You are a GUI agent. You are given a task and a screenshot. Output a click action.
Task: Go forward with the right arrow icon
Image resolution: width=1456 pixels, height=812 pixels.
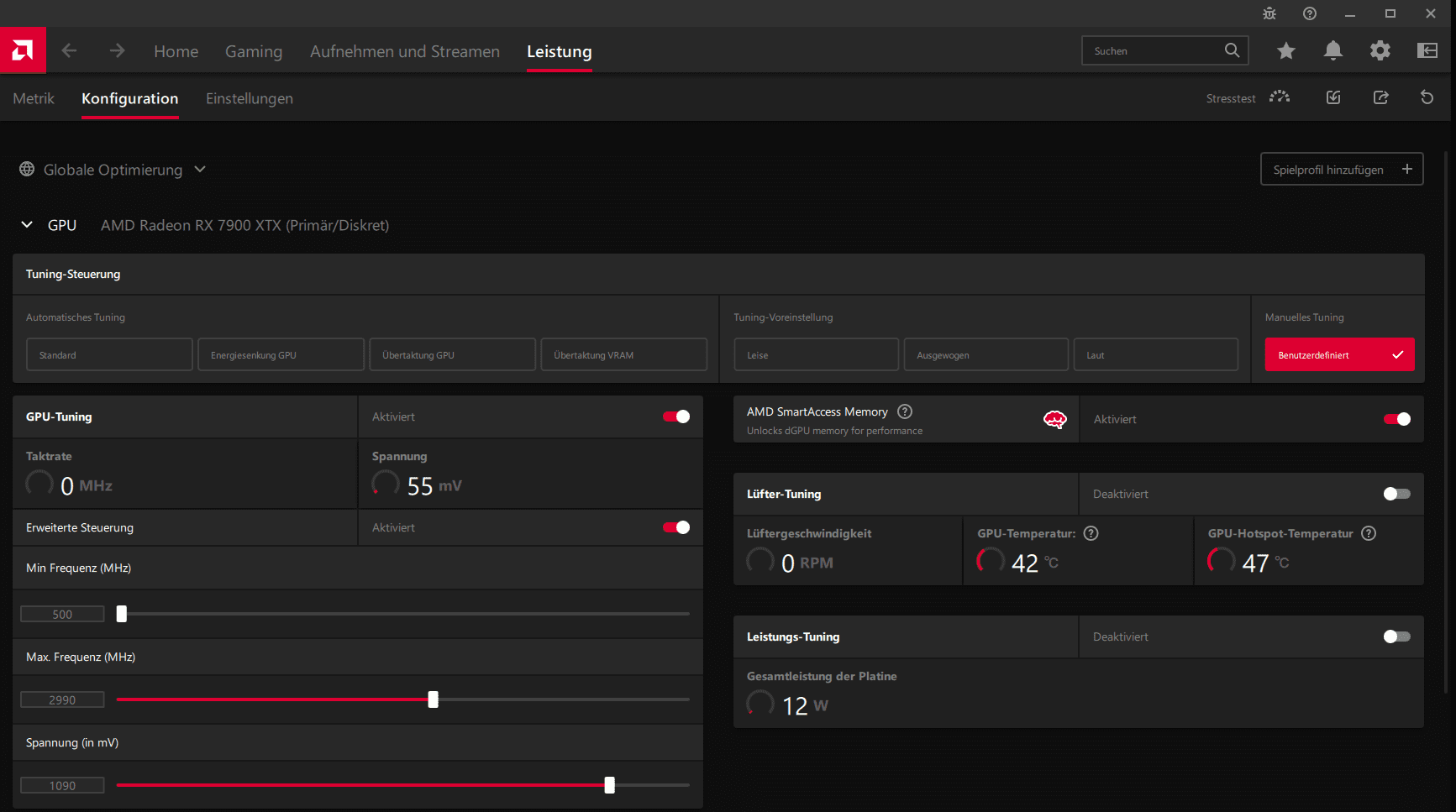point(117,51)
